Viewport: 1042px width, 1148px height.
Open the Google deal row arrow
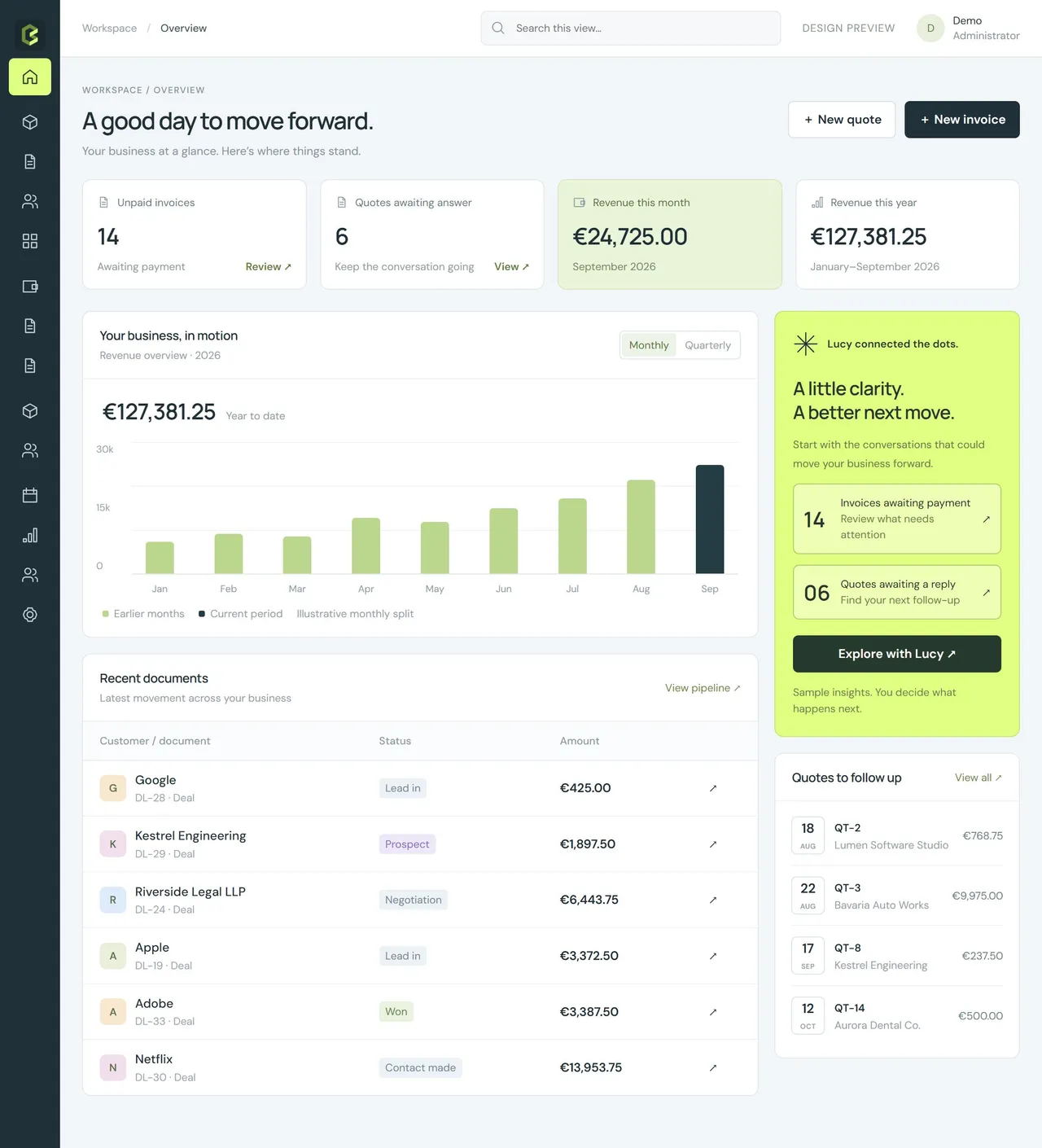pyautogui.click(x=713, y=788)
